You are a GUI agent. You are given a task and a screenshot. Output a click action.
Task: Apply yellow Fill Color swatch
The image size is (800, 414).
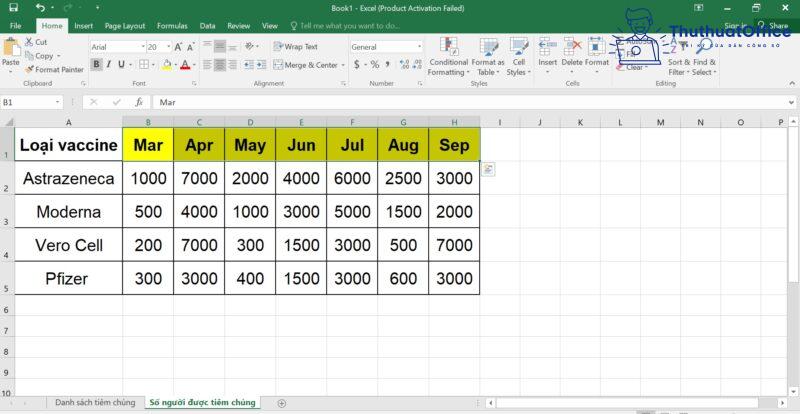point(166,65)
